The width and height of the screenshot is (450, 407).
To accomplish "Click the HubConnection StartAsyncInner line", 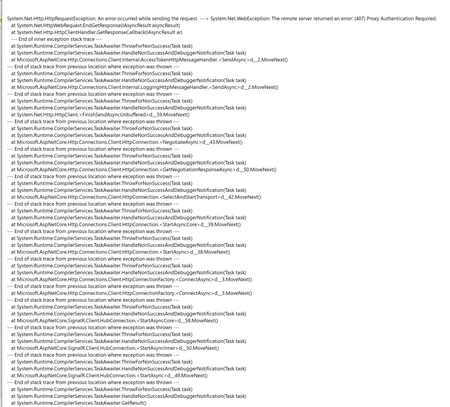I will click(115, 348).
